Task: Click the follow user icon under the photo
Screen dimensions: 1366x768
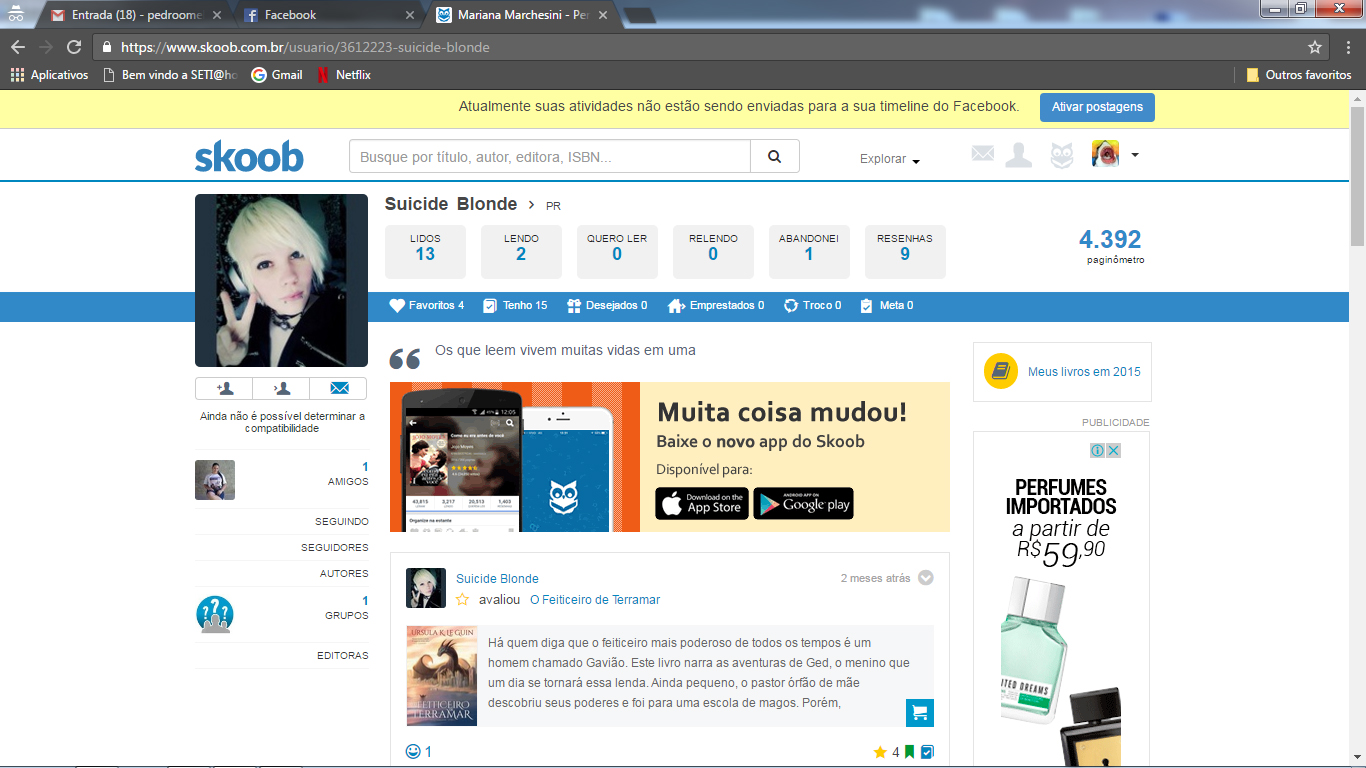Action: pos(281,388)
